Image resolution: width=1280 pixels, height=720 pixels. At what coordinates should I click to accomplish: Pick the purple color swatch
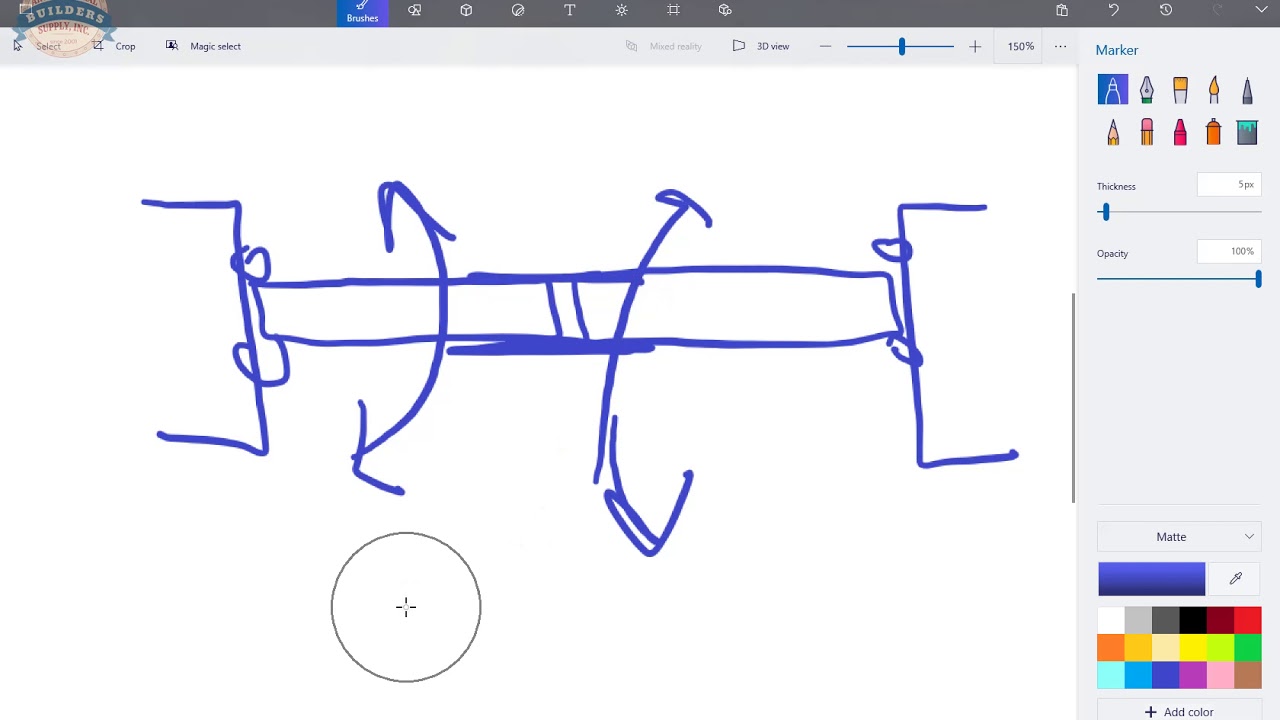(x=1193, y=675)
